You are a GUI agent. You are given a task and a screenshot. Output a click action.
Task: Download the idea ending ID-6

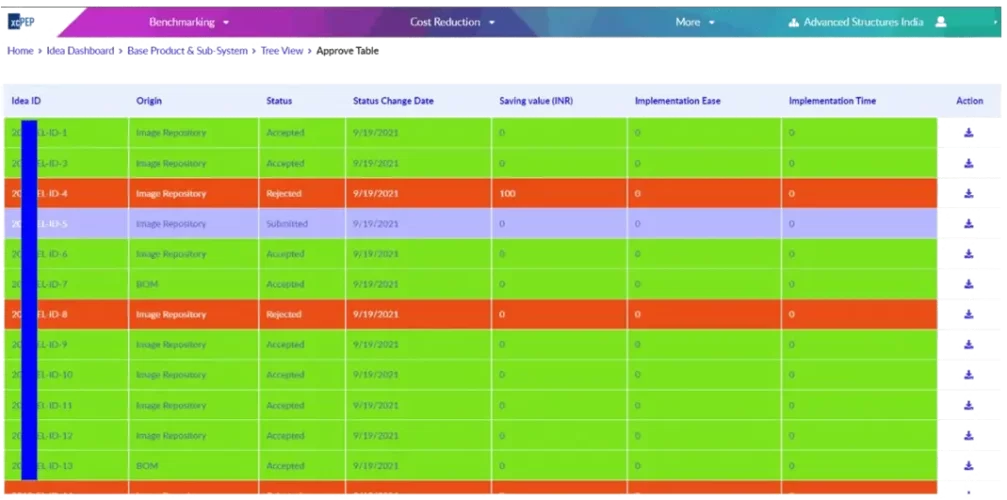pos(969,254)
